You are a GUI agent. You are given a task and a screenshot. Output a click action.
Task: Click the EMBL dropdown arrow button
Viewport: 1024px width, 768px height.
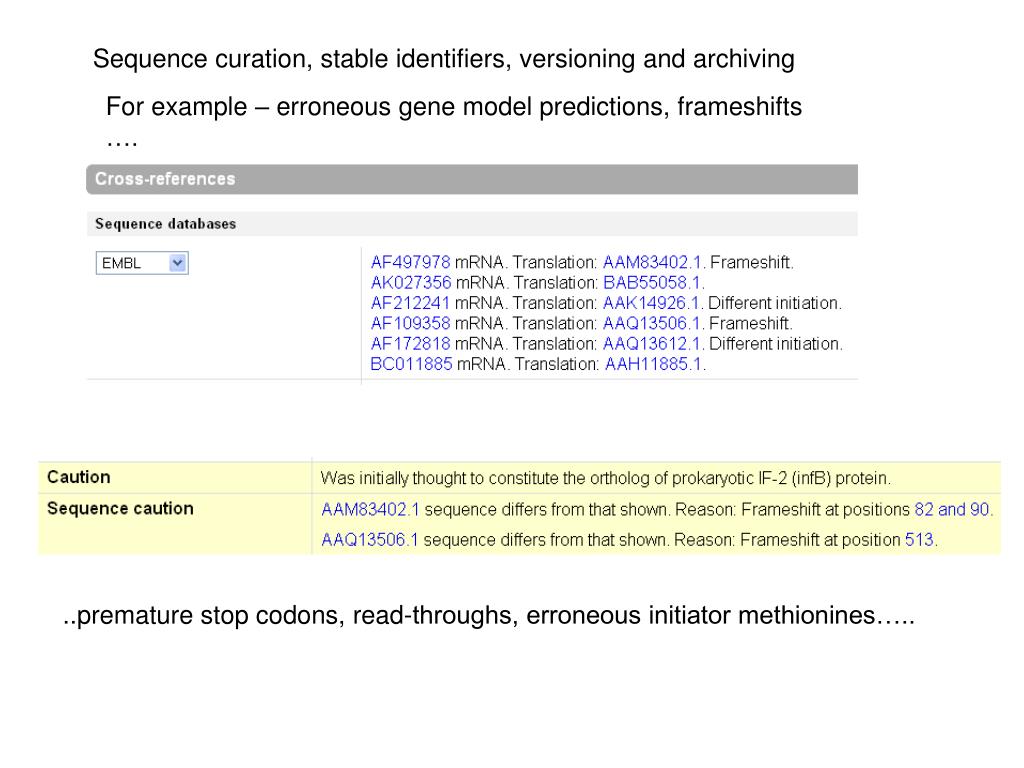pyautogui.click(x=178, y=263)
